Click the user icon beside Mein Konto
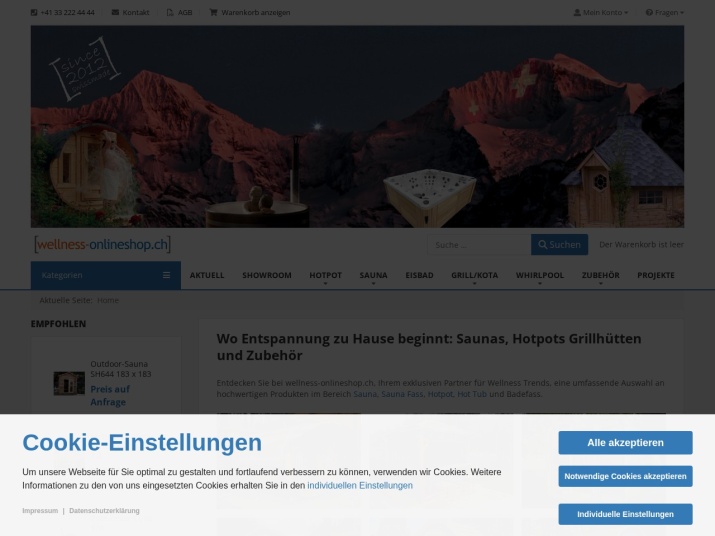715x536 pixels. [577, 12]
